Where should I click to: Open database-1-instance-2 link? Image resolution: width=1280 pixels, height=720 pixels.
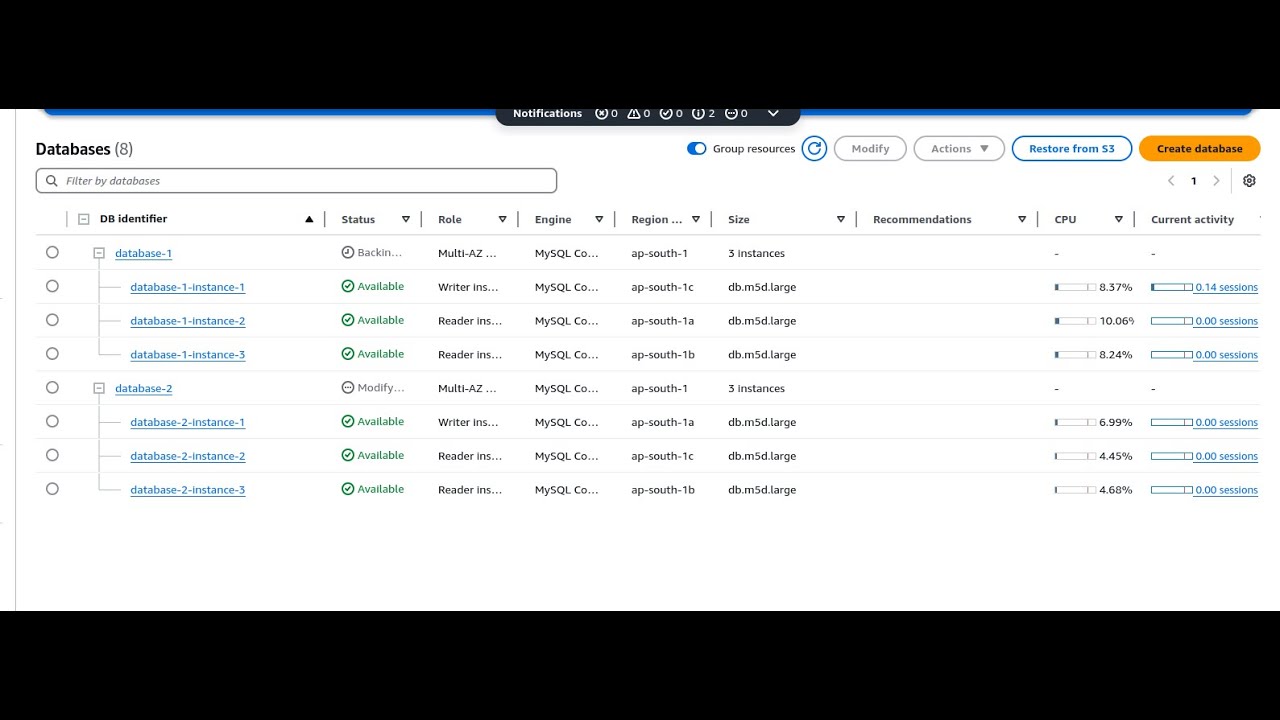[187, 321]
